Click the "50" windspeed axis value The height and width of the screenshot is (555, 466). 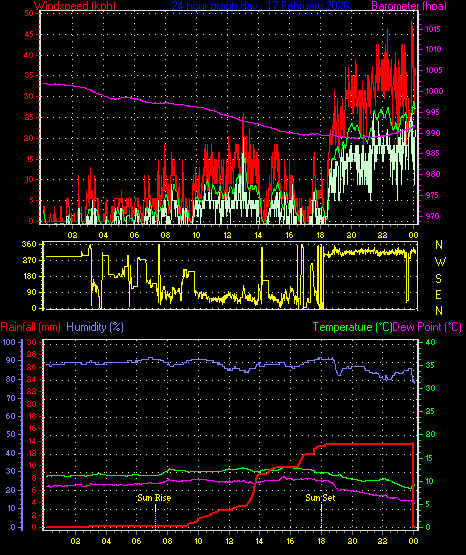29,13
